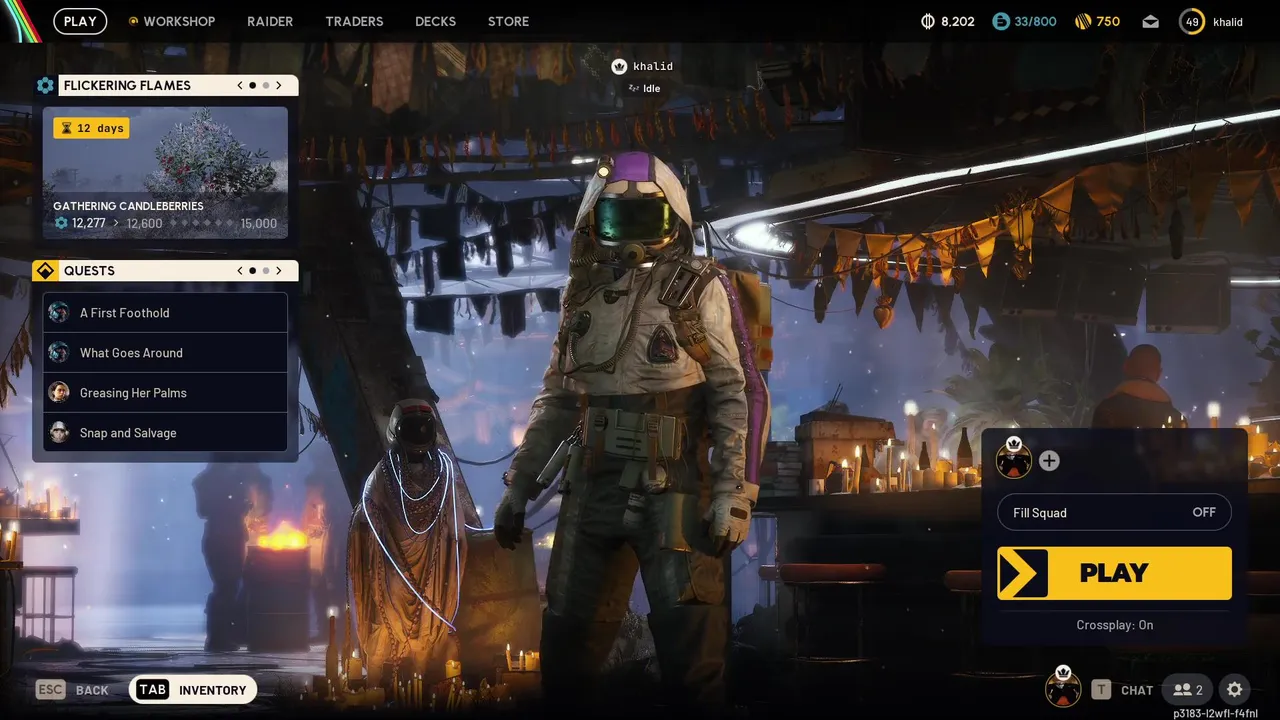Image resolution: width=1280 pixels, height=720 pixels.
Task: Open the friends list showing 2
Action: pyautogui.click(x=1188, y=690)
